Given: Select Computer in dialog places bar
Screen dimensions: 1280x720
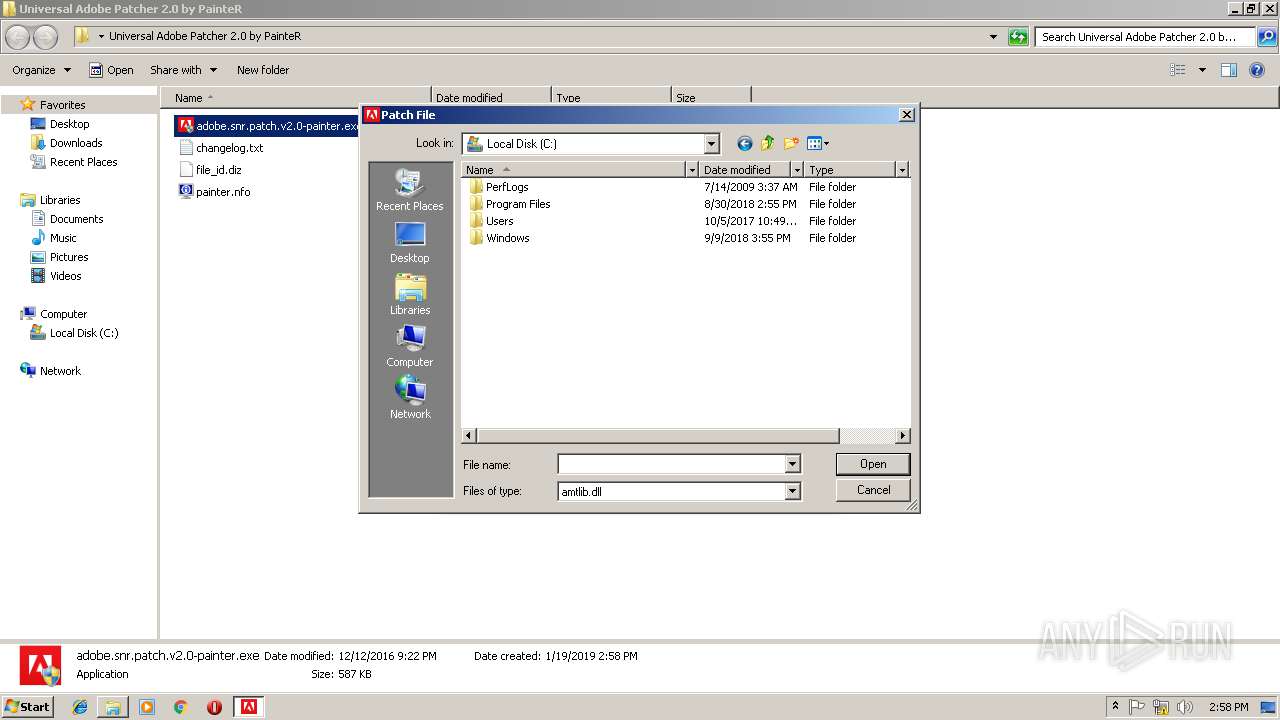Looking at the screenshot, I should 410,346.
